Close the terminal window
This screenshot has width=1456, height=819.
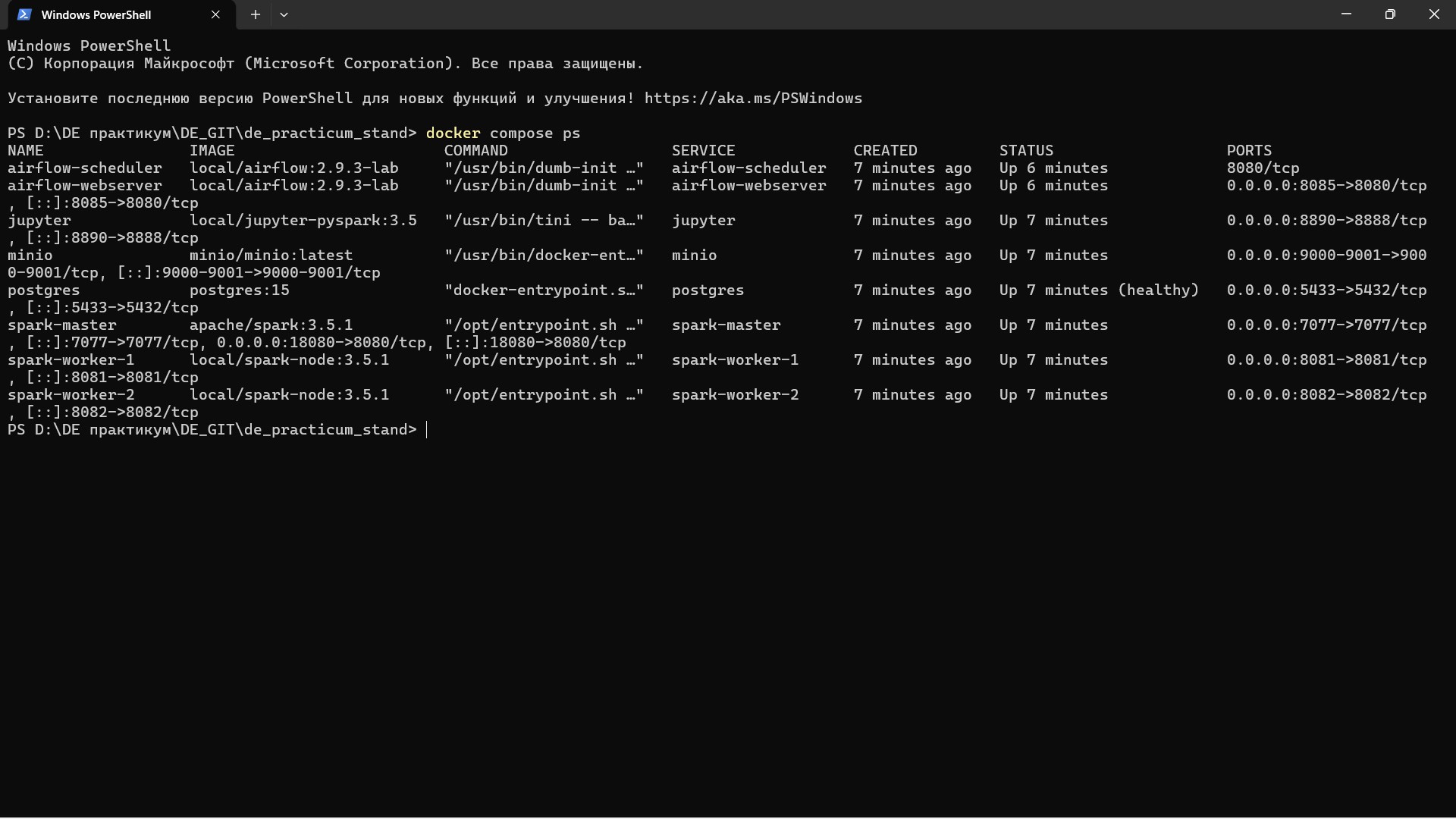[x=1434, y=14]
